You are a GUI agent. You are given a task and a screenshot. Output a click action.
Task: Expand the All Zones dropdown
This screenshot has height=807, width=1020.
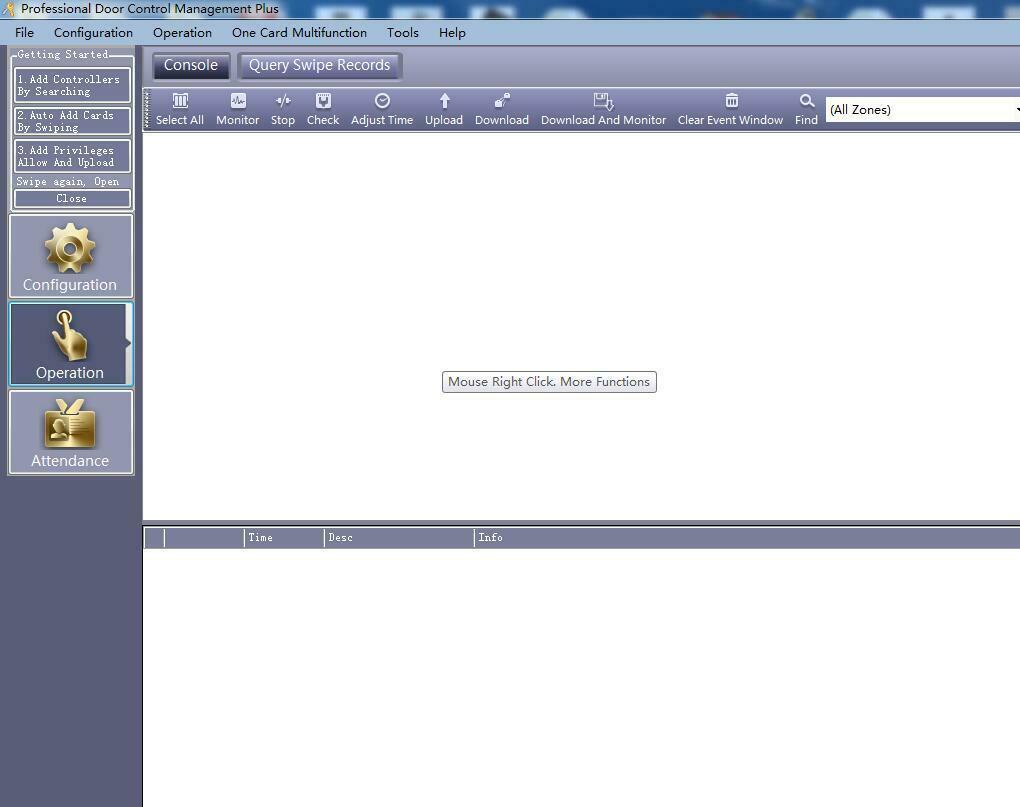[x=1012, y=110]
